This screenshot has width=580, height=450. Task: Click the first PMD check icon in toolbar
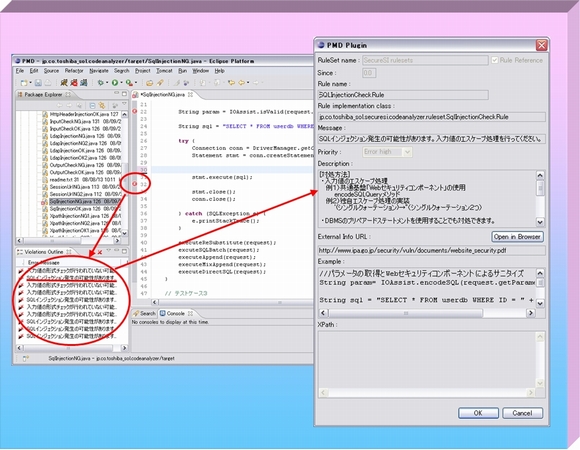click(64, 82)
